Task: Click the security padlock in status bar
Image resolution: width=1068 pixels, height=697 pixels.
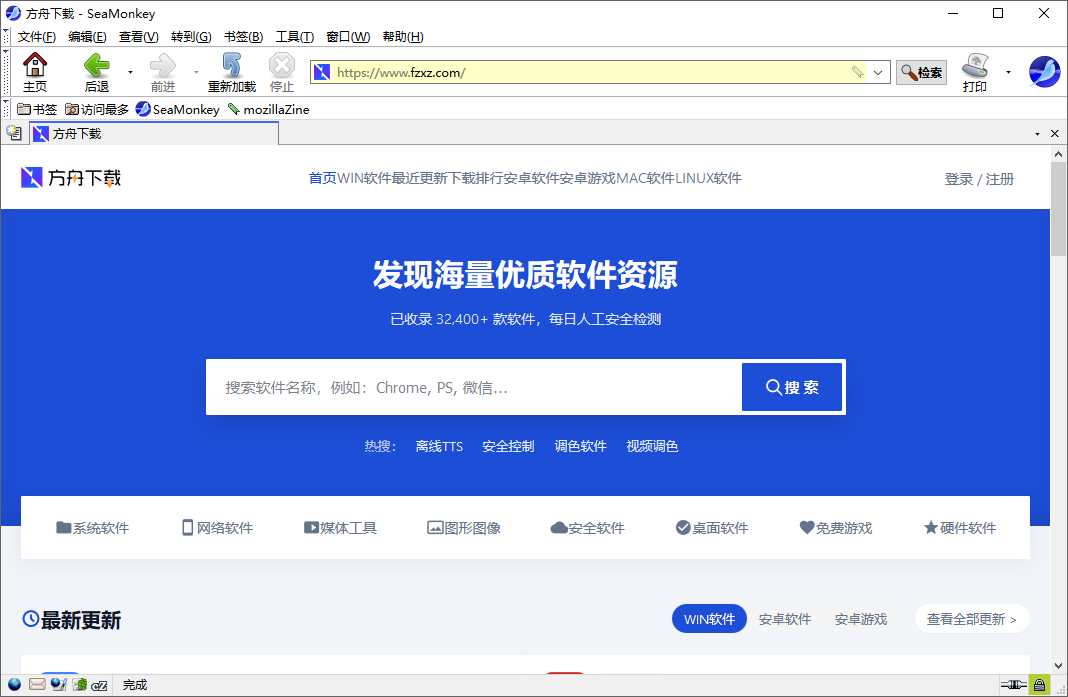Action: pos(1039,684)
